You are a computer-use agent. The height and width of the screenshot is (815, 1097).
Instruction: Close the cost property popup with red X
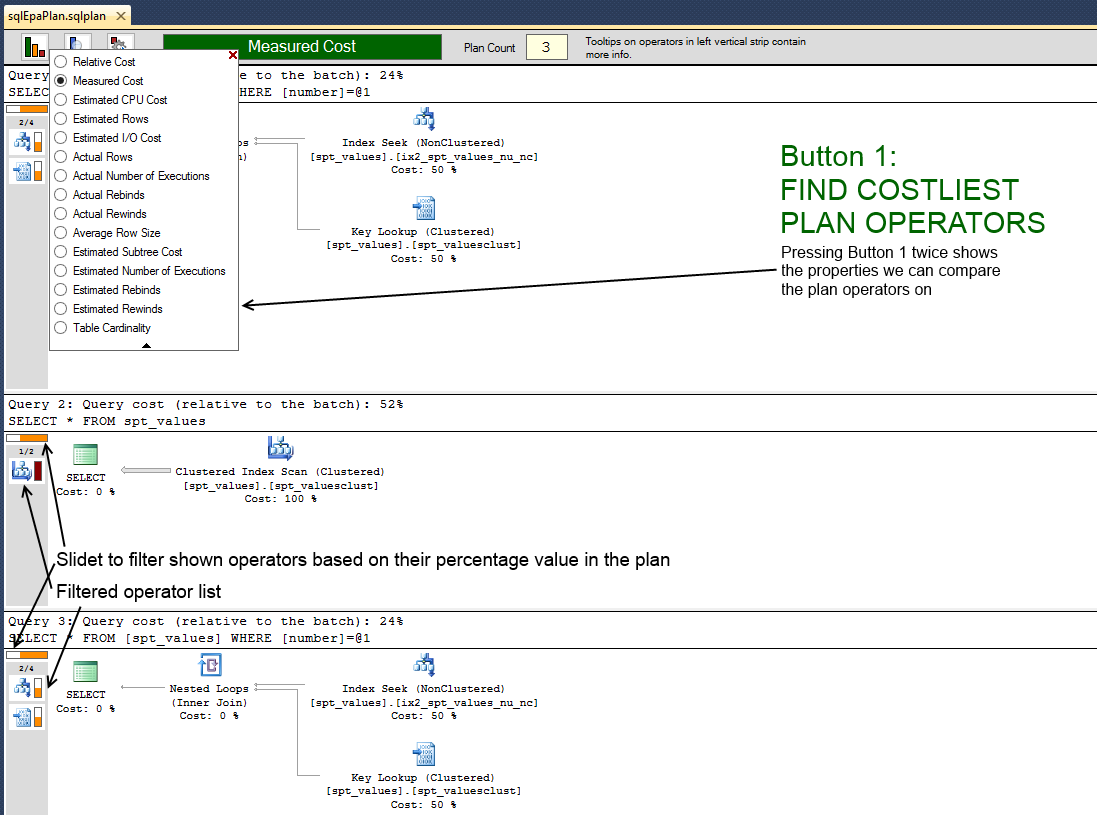pyautogui.click(x=233, y=55)
